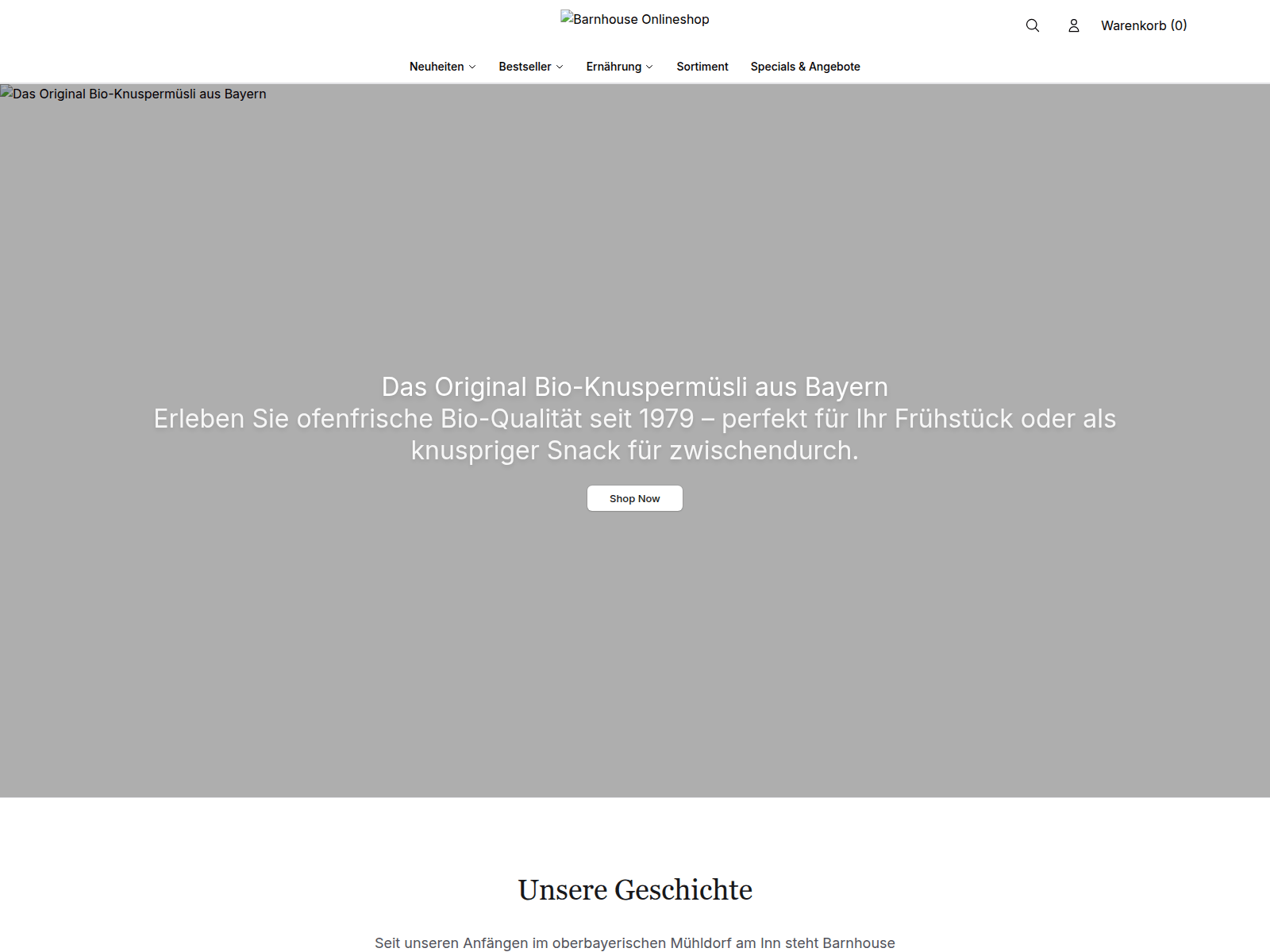Open the search magnifier icon
Screen dimensions: 1270x952
point(1032,25)
